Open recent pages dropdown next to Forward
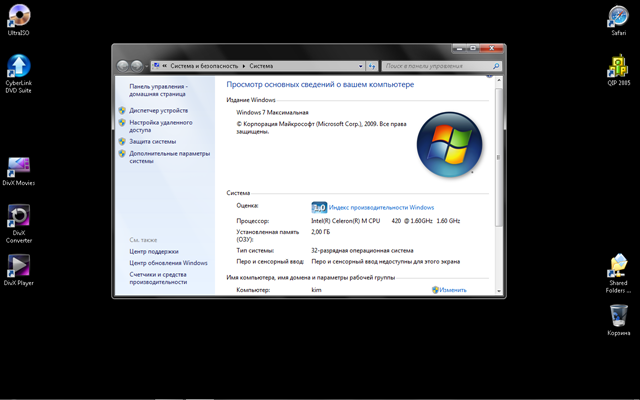 click(x=147, y=66)
